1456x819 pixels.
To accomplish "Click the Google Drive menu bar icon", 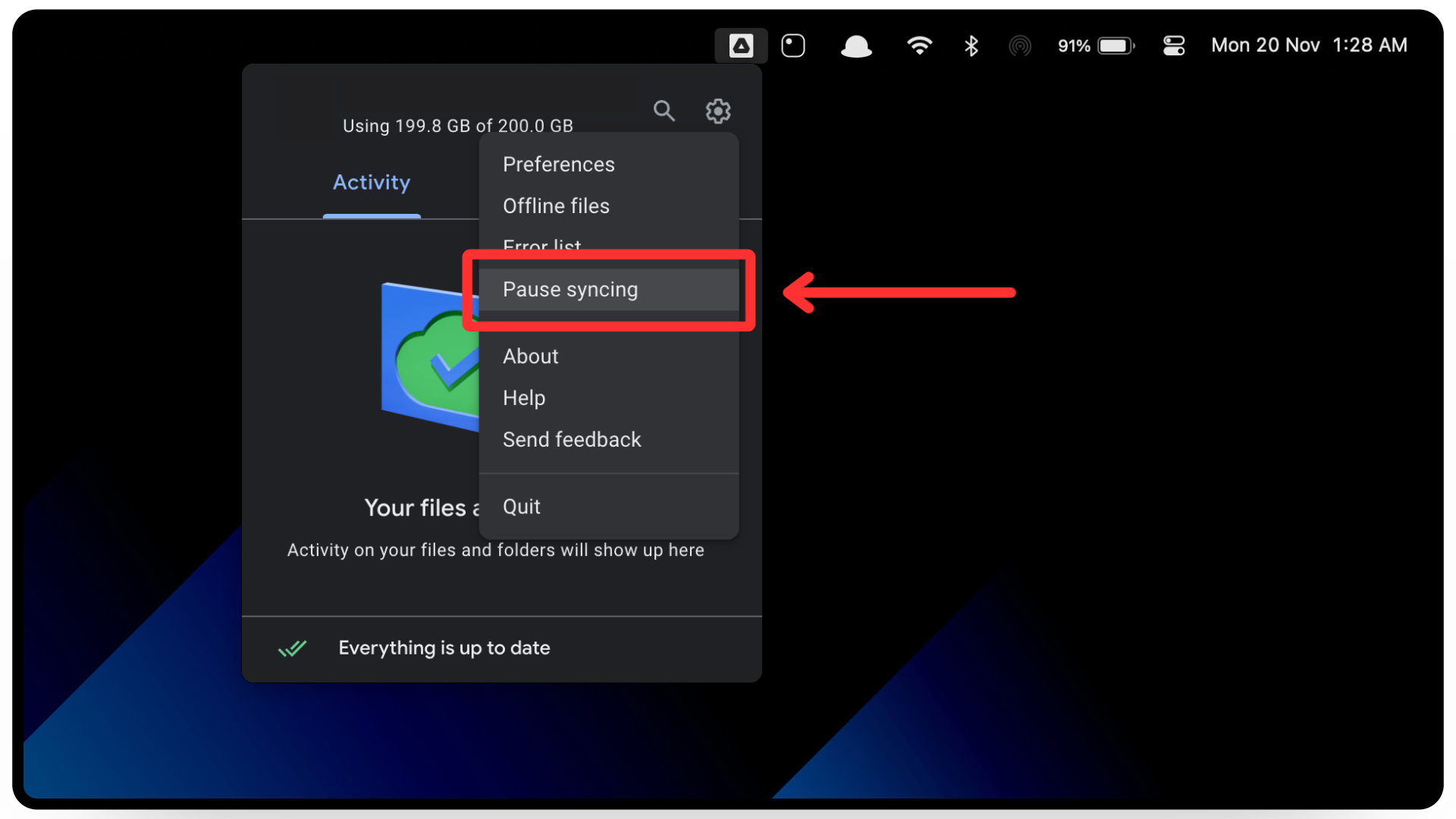I will 741,45.
